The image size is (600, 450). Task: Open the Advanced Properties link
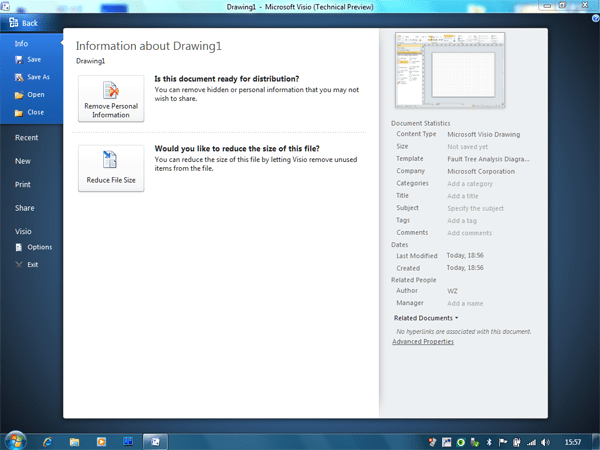click(423, 342)
